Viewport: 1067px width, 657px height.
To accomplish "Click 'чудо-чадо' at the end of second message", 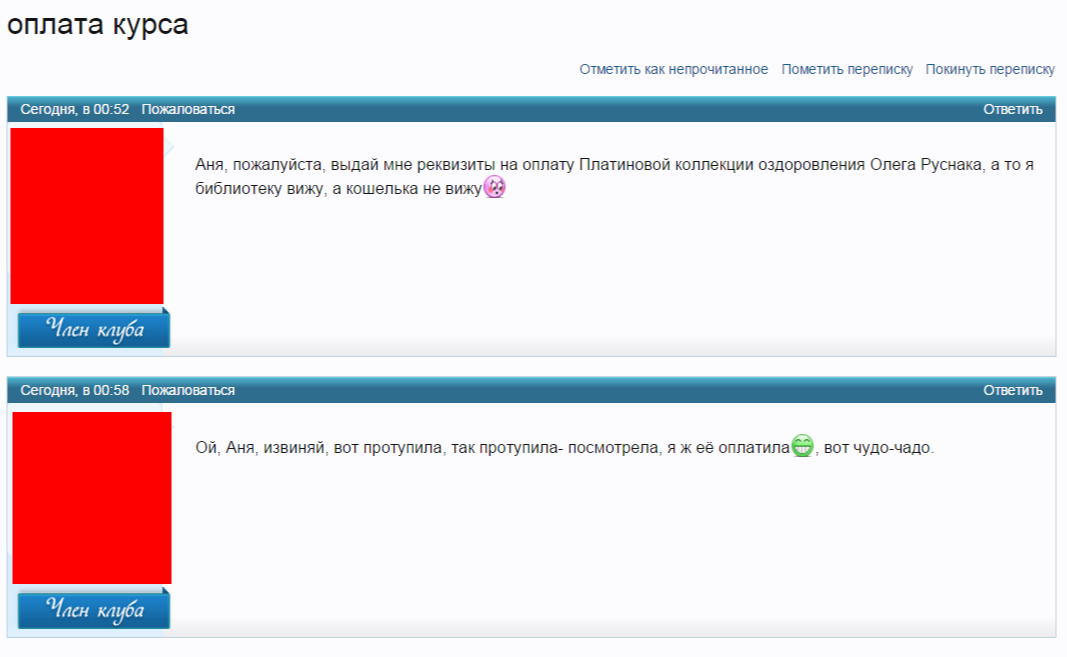I will pos(900,448).
